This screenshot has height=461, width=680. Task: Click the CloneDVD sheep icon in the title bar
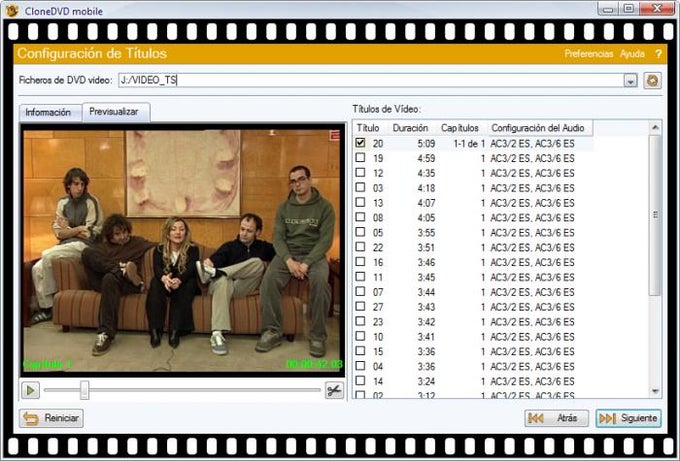click(x=11, y=10)
